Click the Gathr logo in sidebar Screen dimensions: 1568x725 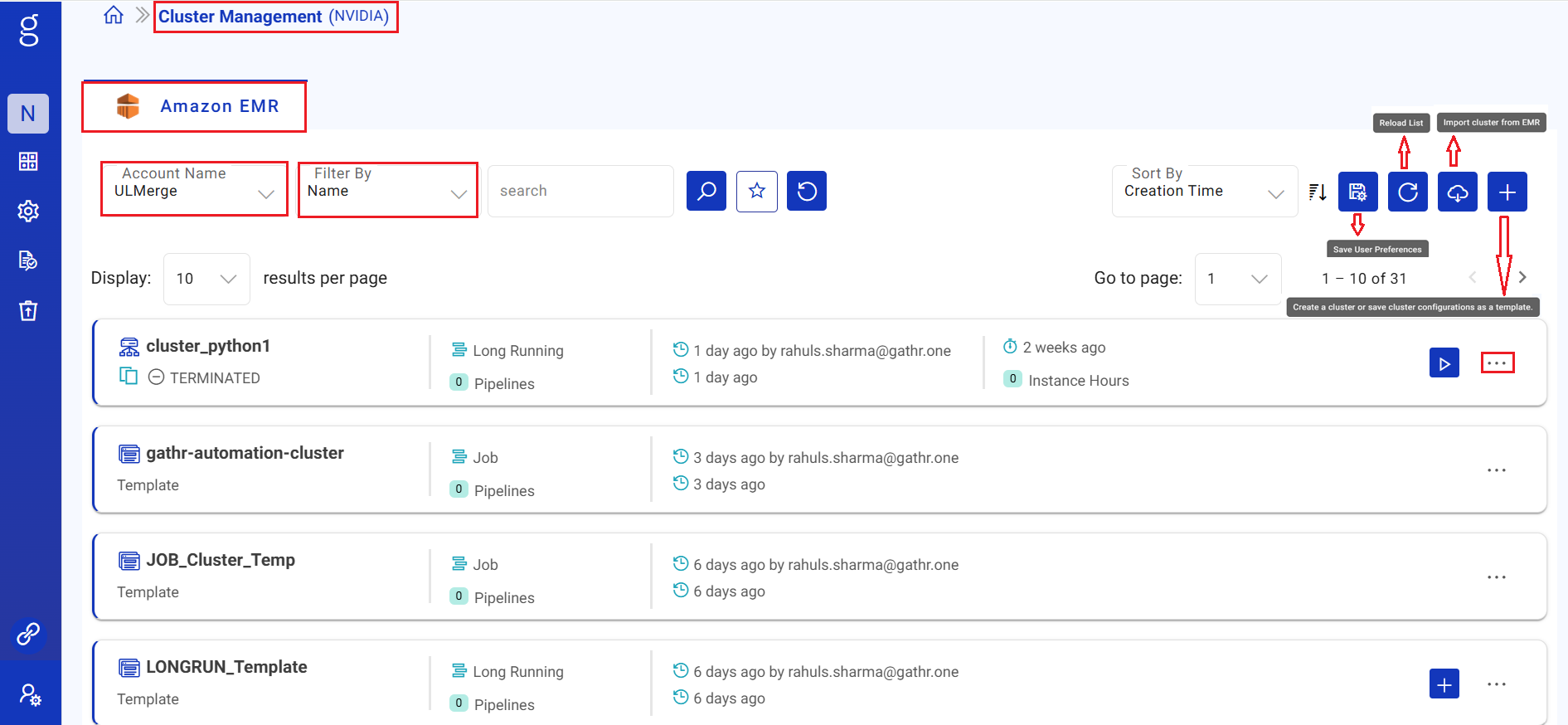(x=29, y=31)
